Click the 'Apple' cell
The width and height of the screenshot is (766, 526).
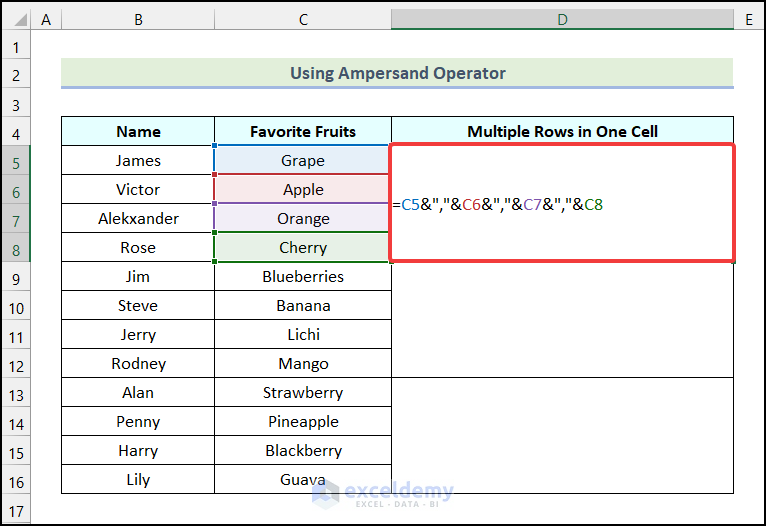coord(303,189)
